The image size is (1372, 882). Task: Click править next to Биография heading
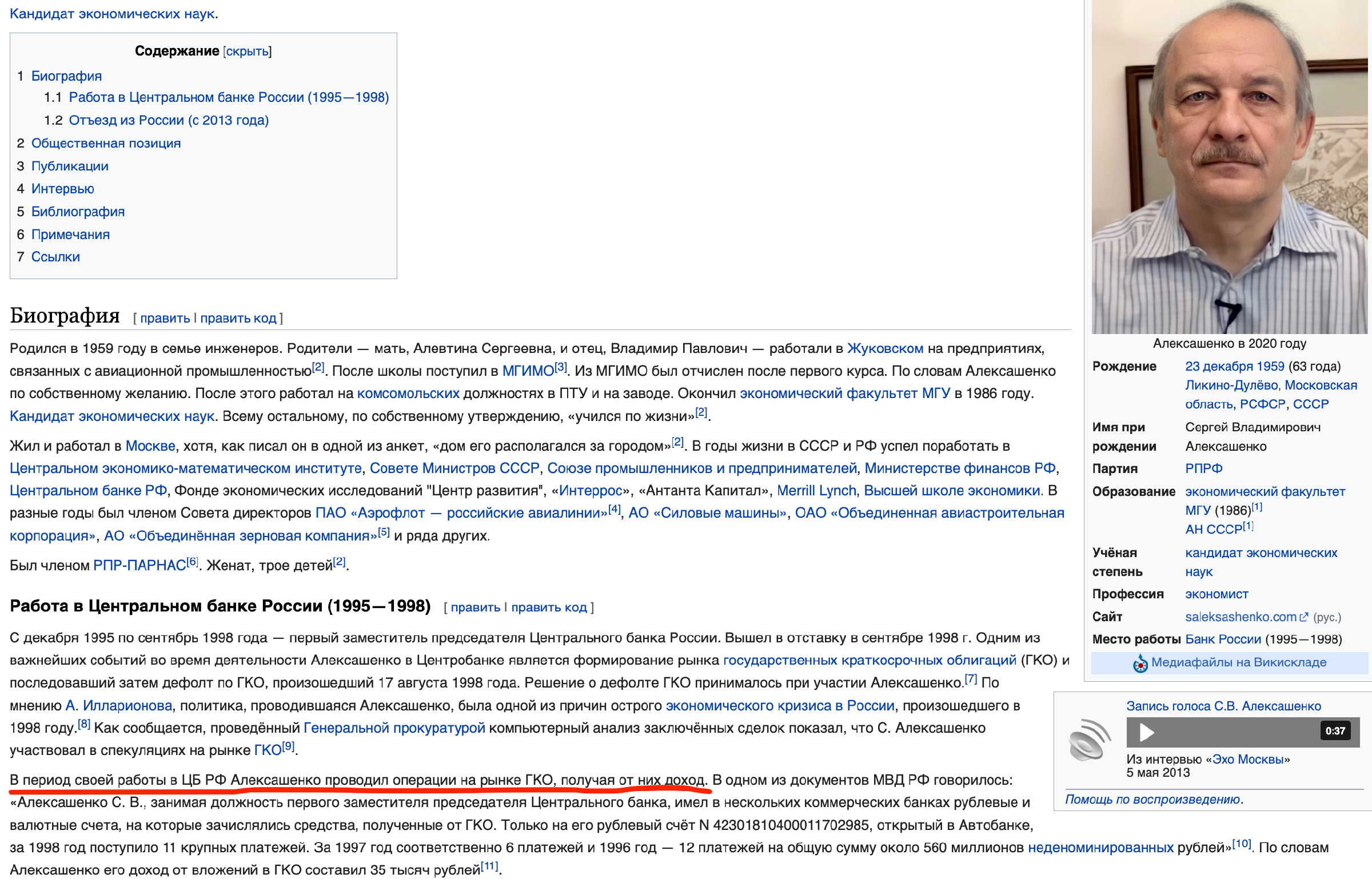(x=165, y=318)
